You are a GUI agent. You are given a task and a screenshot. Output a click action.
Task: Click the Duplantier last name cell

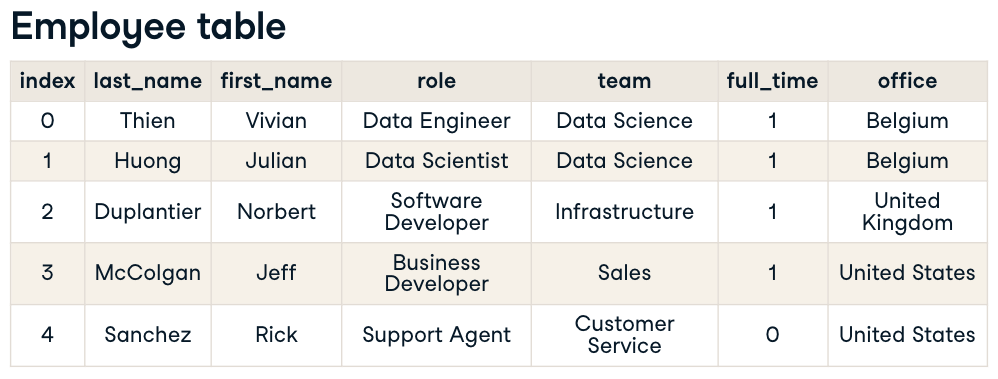(x=148, y=211)
